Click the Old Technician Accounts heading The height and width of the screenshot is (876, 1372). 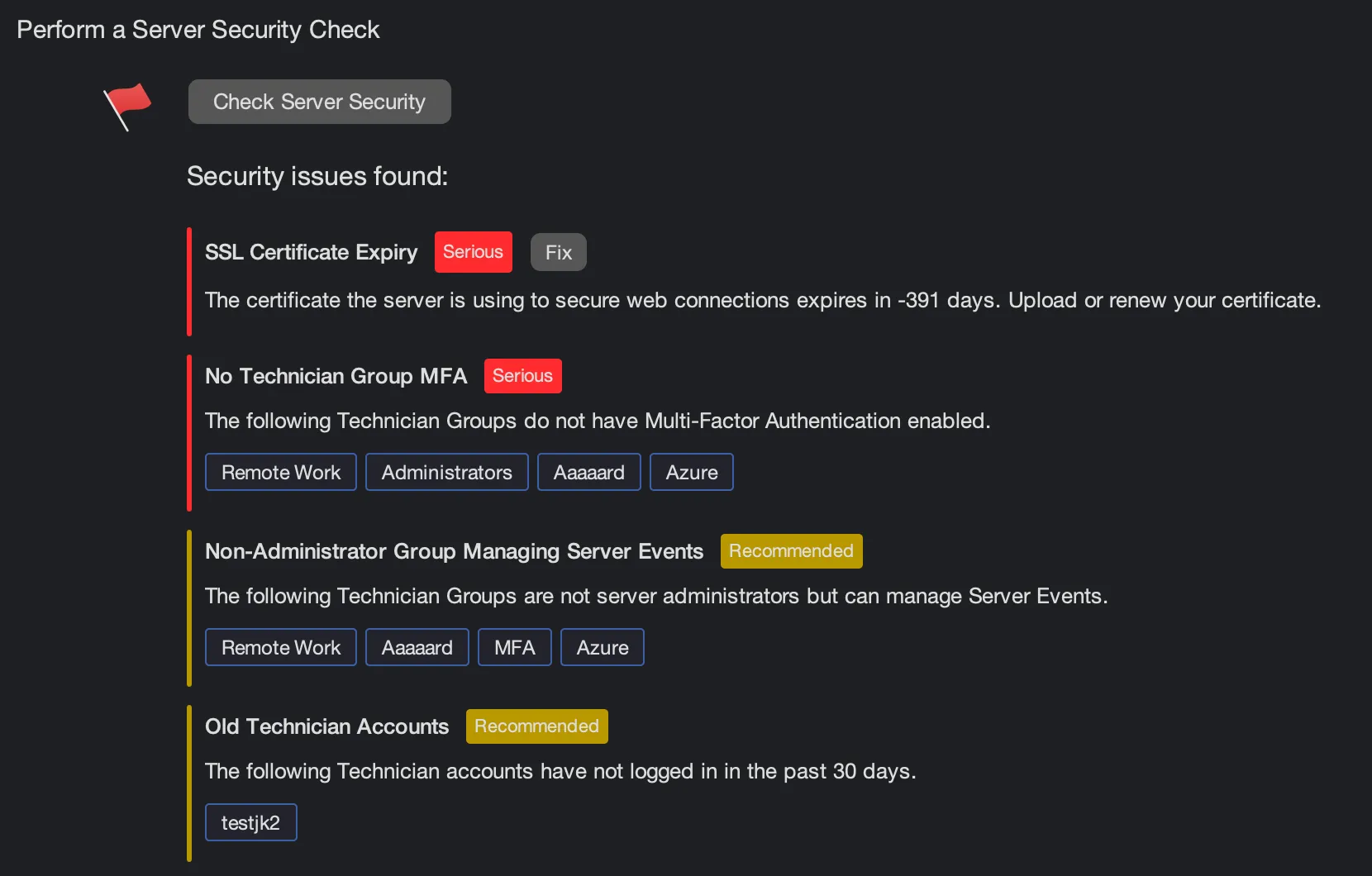326,726
